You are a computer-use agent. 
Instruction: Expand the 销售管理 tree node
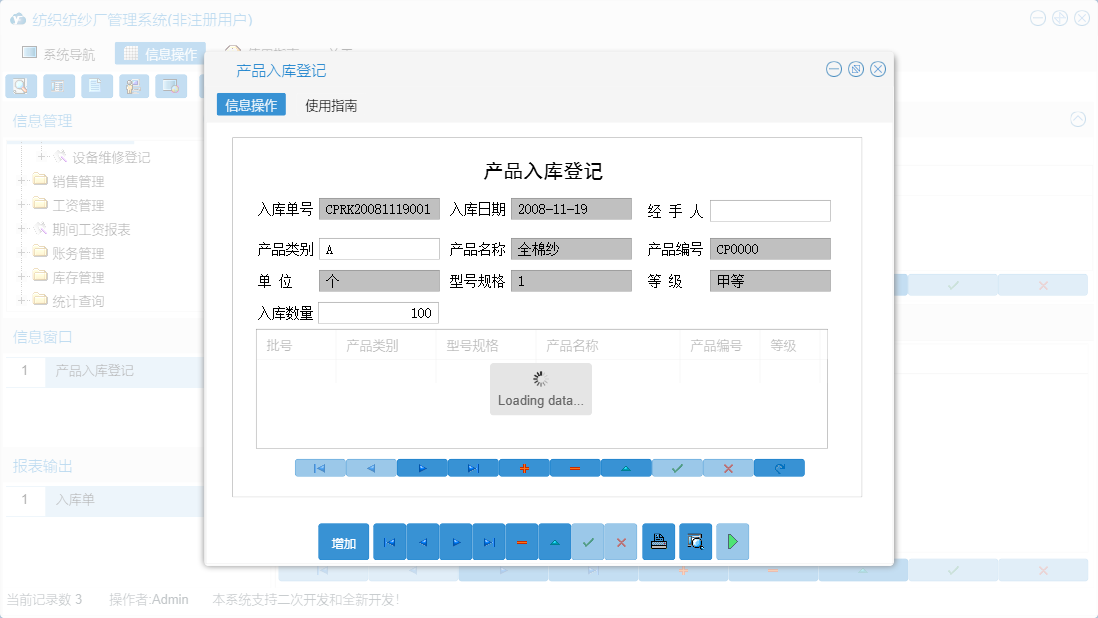pos(22,181)
